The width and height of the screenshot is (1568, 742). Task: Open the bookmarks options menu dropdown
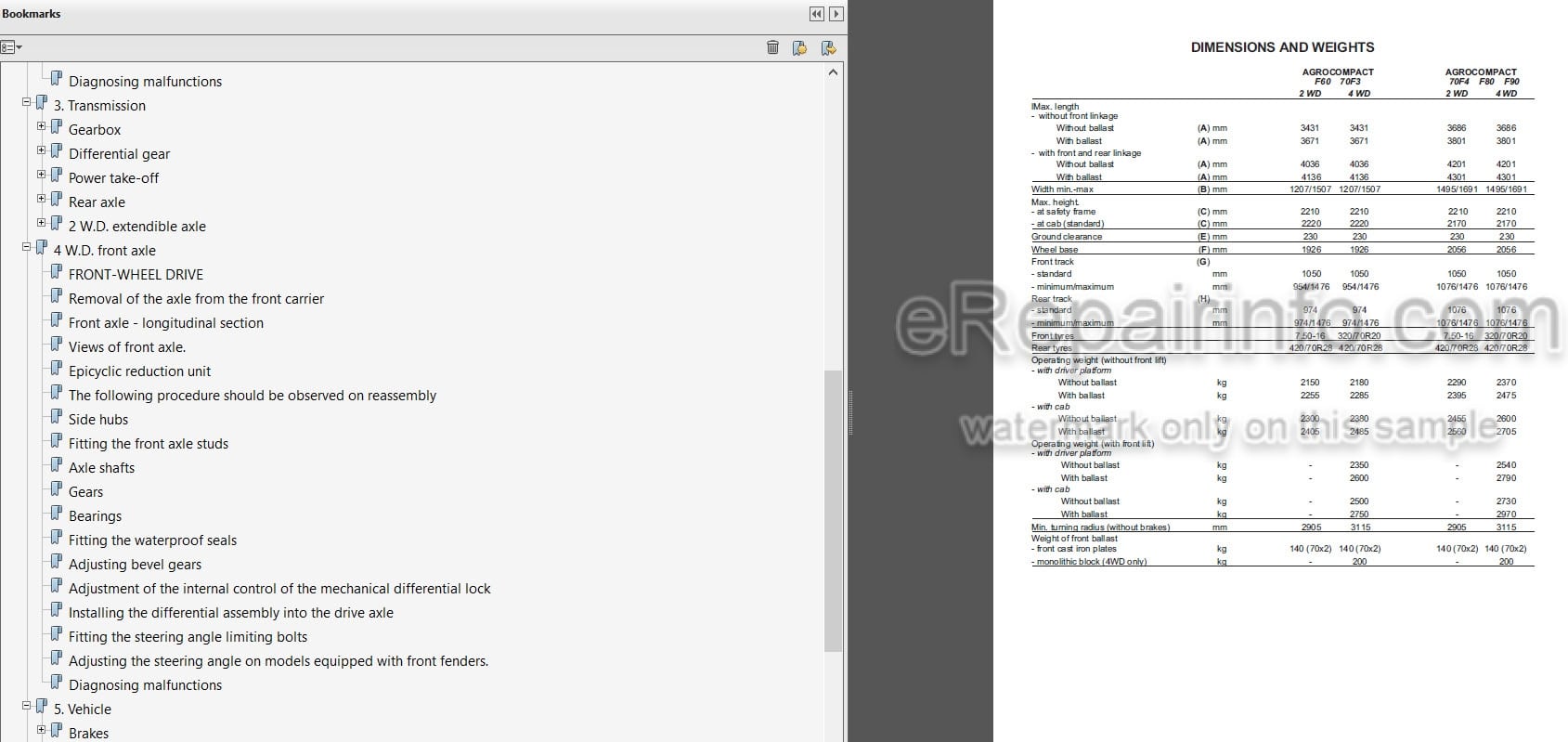[x=11, y=47]
